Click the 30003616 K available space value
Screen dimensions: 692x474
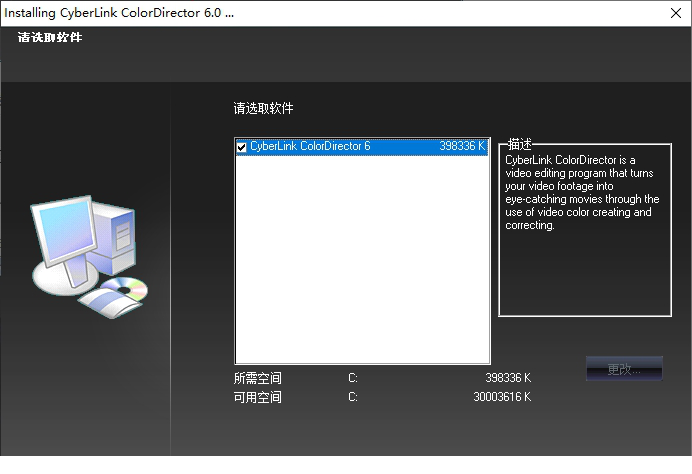[502, 397]
